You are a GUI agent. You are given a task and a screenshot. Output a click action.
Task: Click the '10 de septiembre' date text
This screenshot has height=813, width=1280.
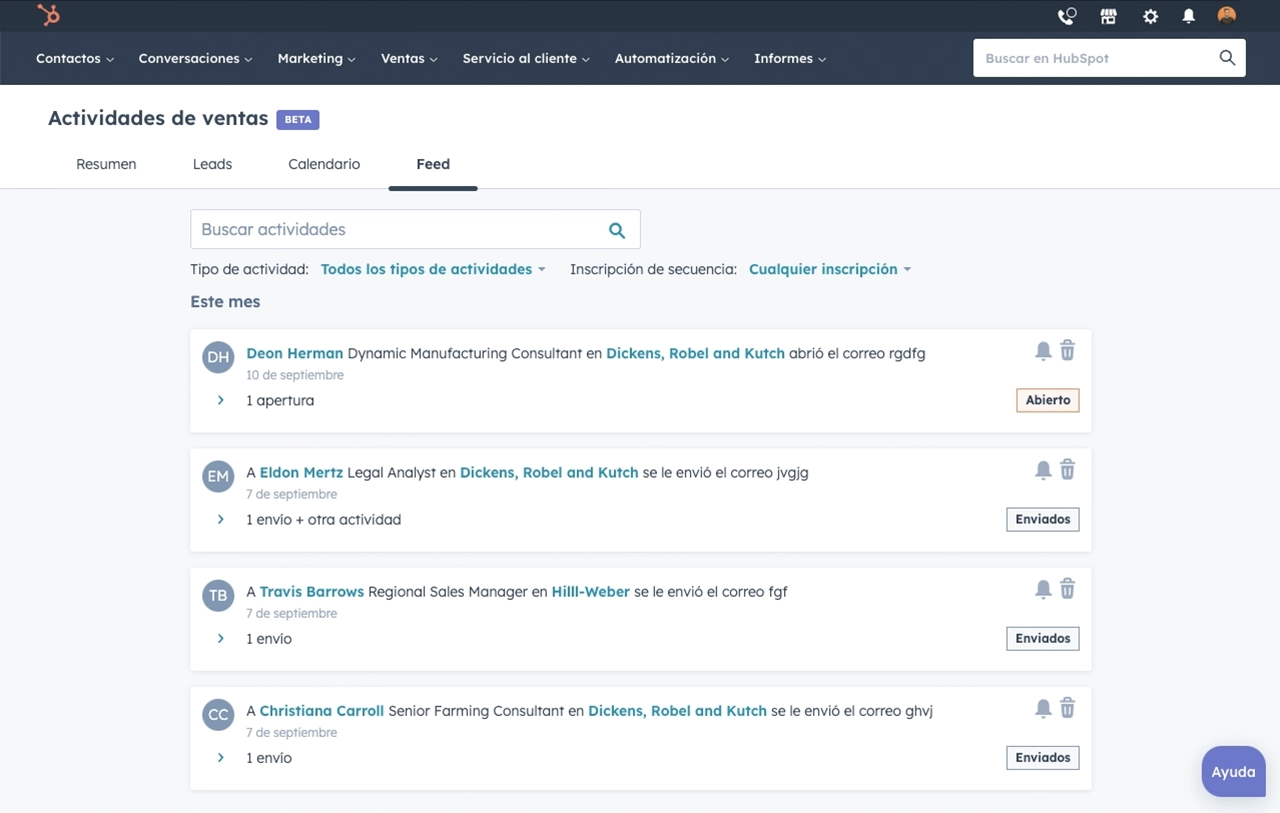coord(295,375)
